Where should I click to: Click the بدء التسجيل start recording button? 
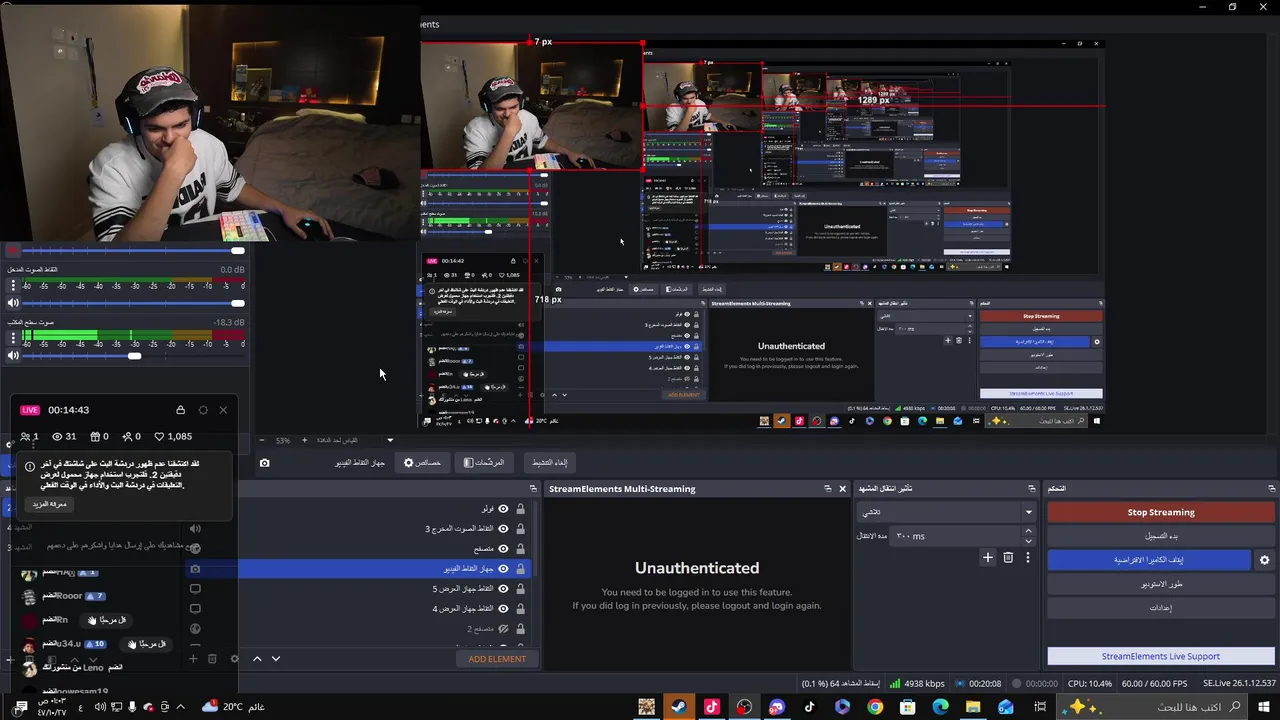[1160, 536]
